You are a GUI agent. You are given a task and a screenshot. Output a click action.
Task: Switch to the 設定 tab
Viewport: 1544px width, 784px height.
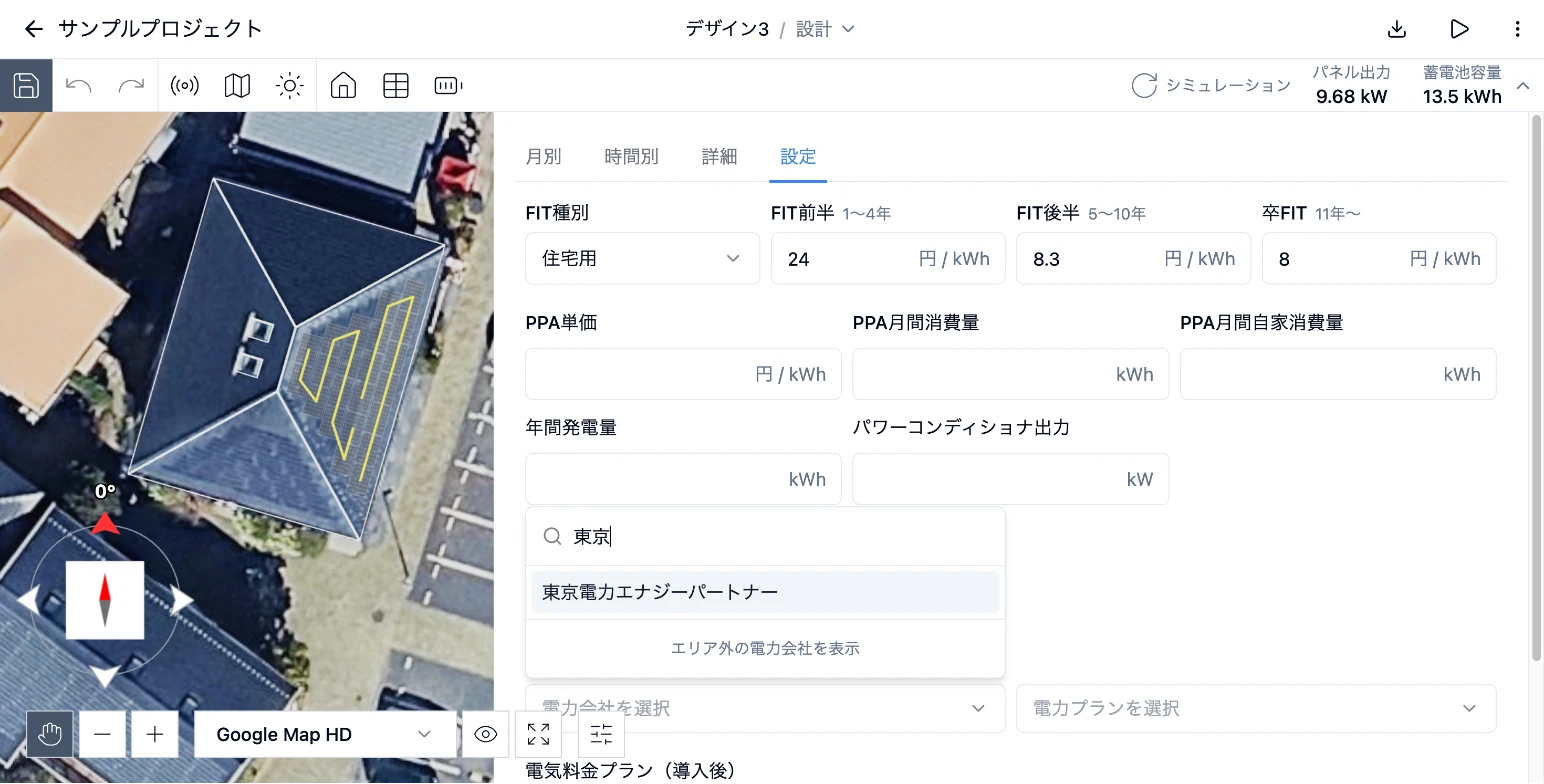pyautogui.click(x=798, y=156)
